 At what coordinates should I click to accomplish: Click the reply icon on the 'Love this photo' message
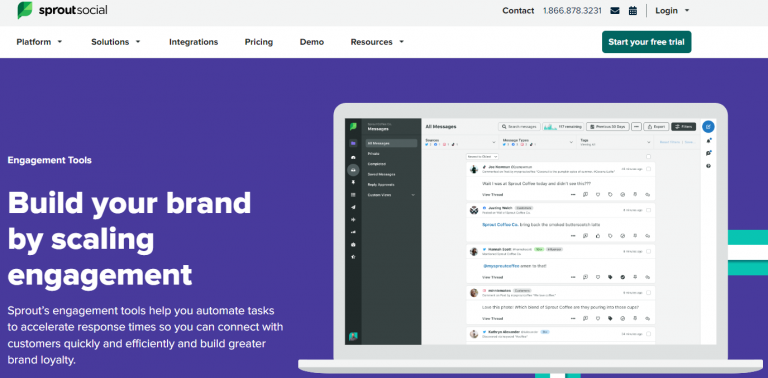[647, 318]
